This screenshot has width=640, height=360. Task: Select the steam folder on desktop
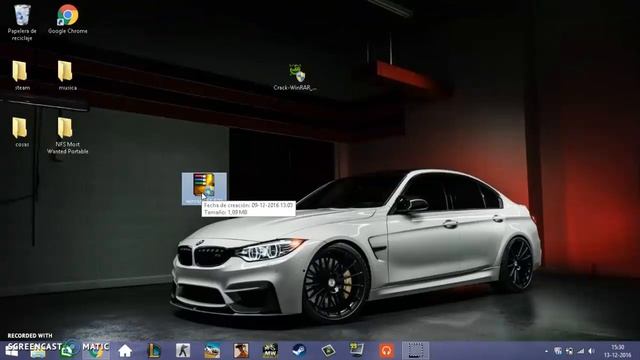[x=21, y=76]
